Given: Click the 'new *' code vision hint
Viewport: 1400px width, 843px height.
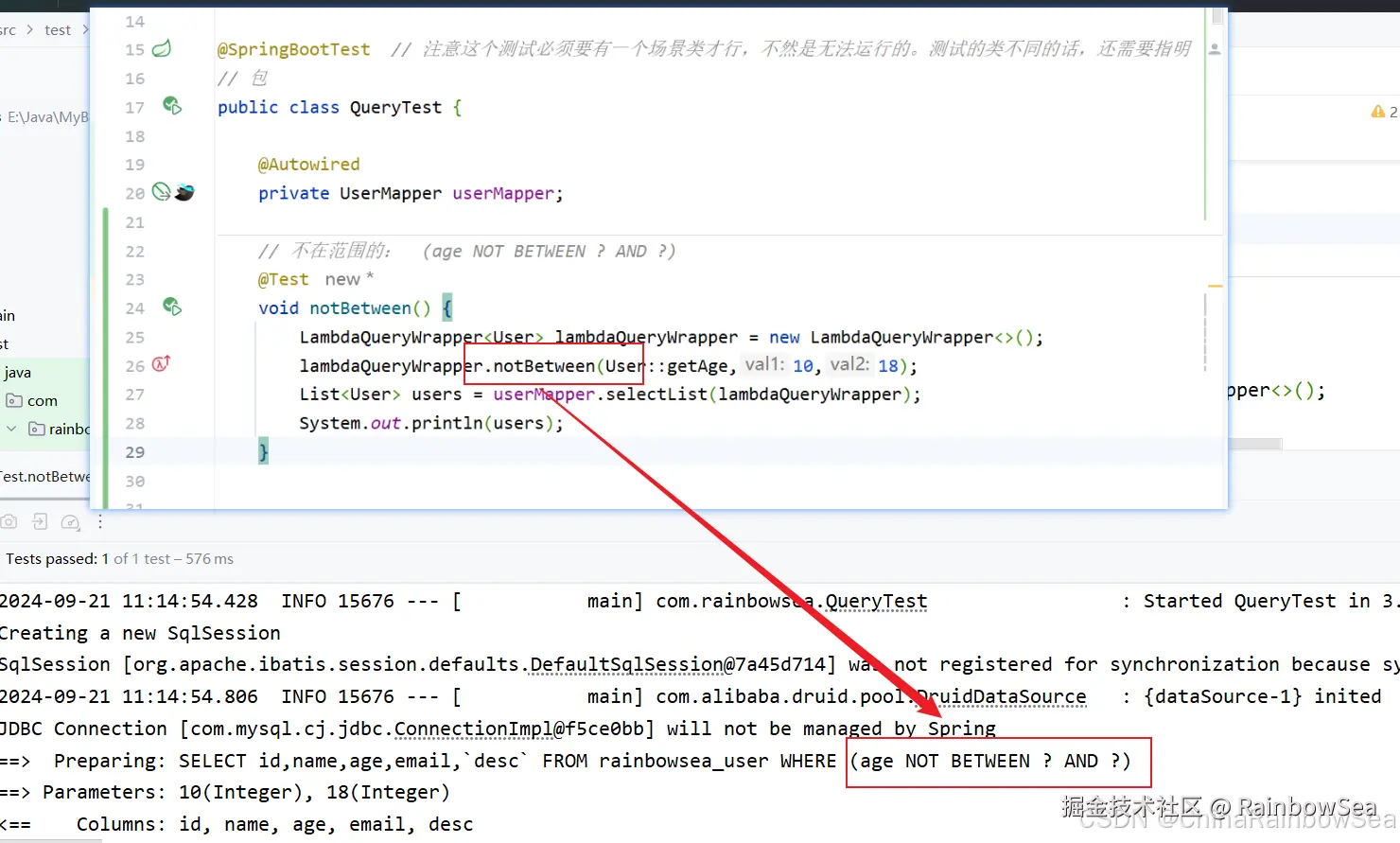Looking at the screenshot, I should [349, 279].
